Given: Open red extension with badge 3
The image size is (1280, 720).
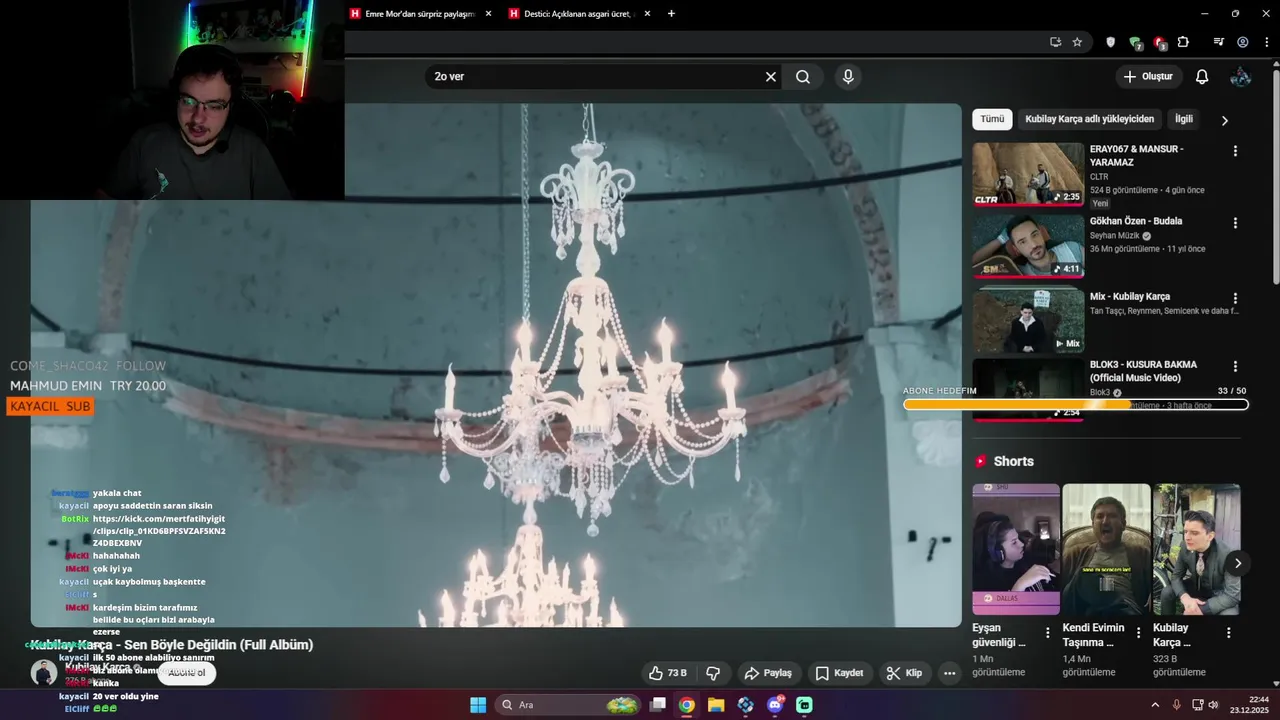Looking at the screenshot, I should pyautogui.click(x=1159, y=42).
